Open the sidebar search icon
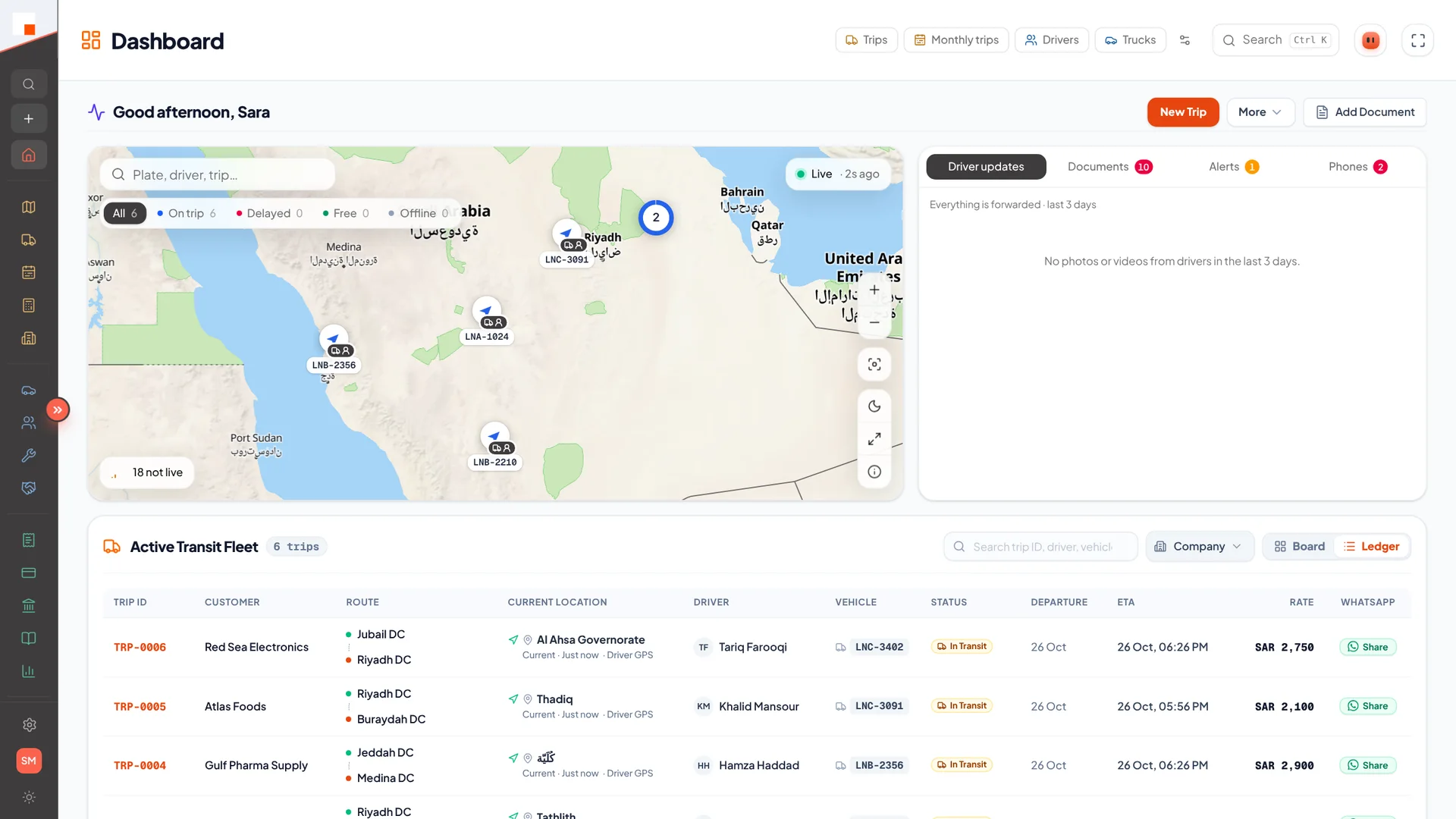The height and width of the screenshot is (819, 1456). [x=29, y=84]
